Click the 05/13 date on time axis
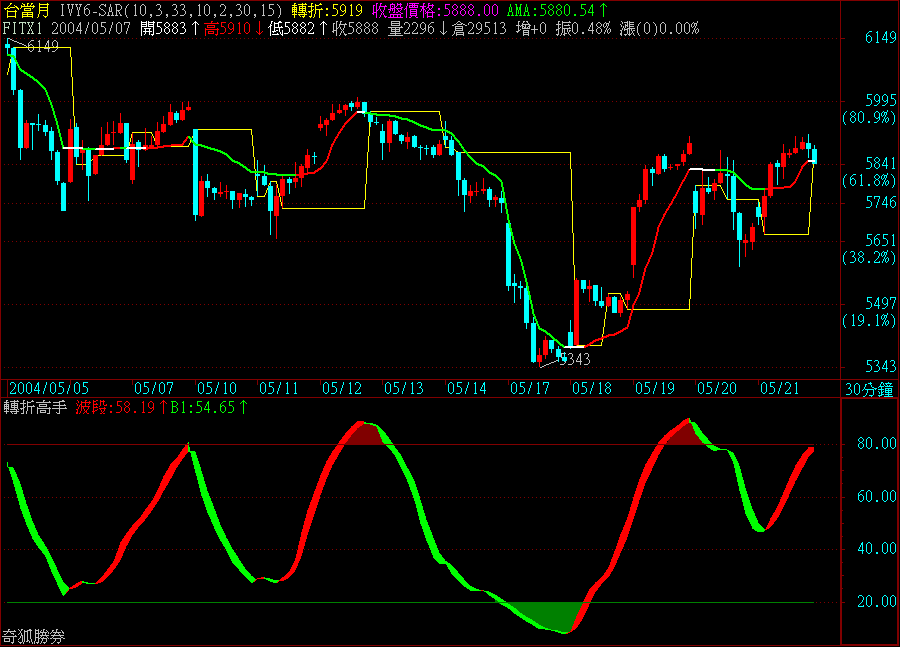Screen dimensions: 900x647 404,389
